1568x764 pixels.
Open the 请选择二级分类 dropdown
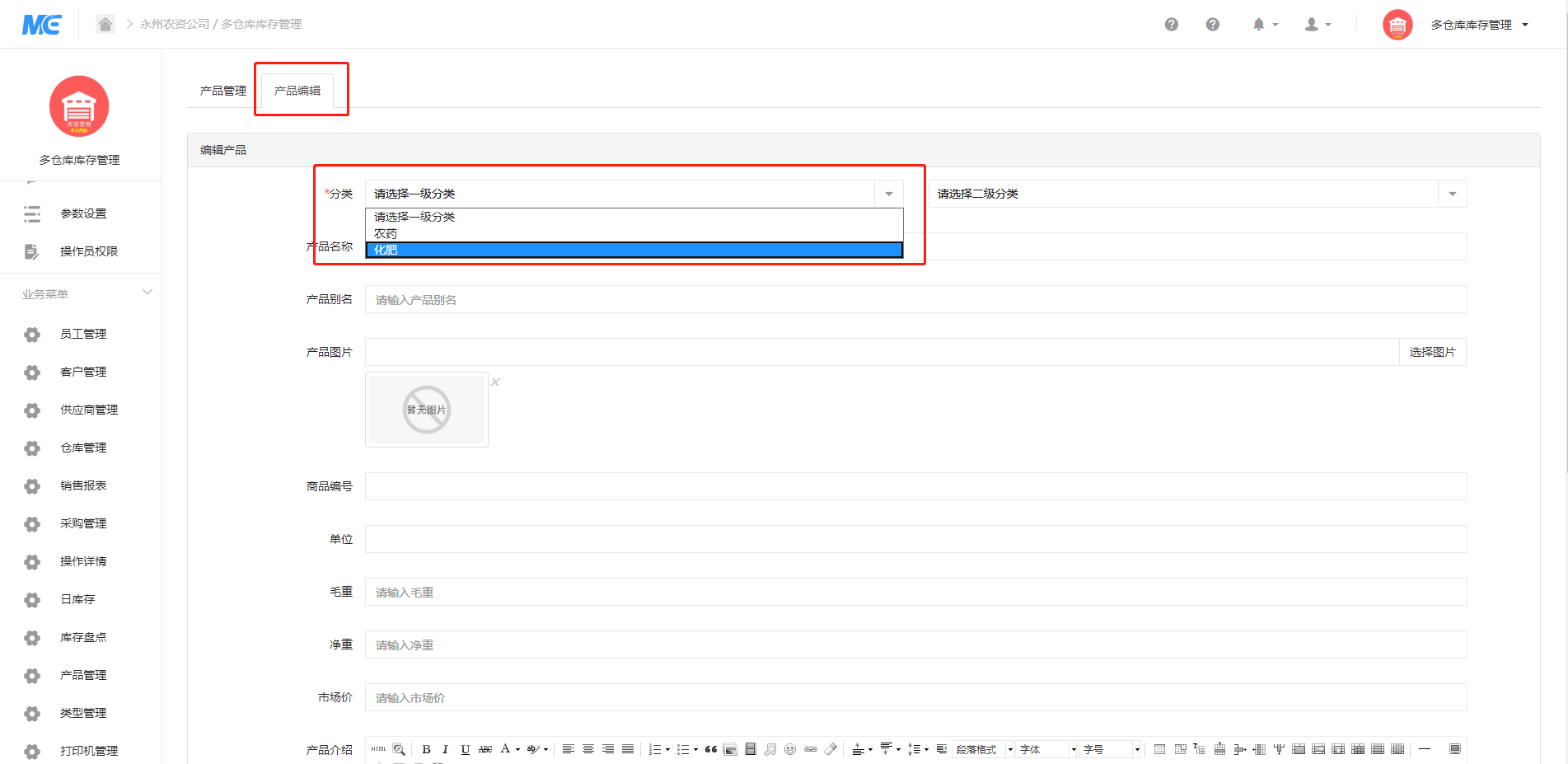(x=1198, y=194)
